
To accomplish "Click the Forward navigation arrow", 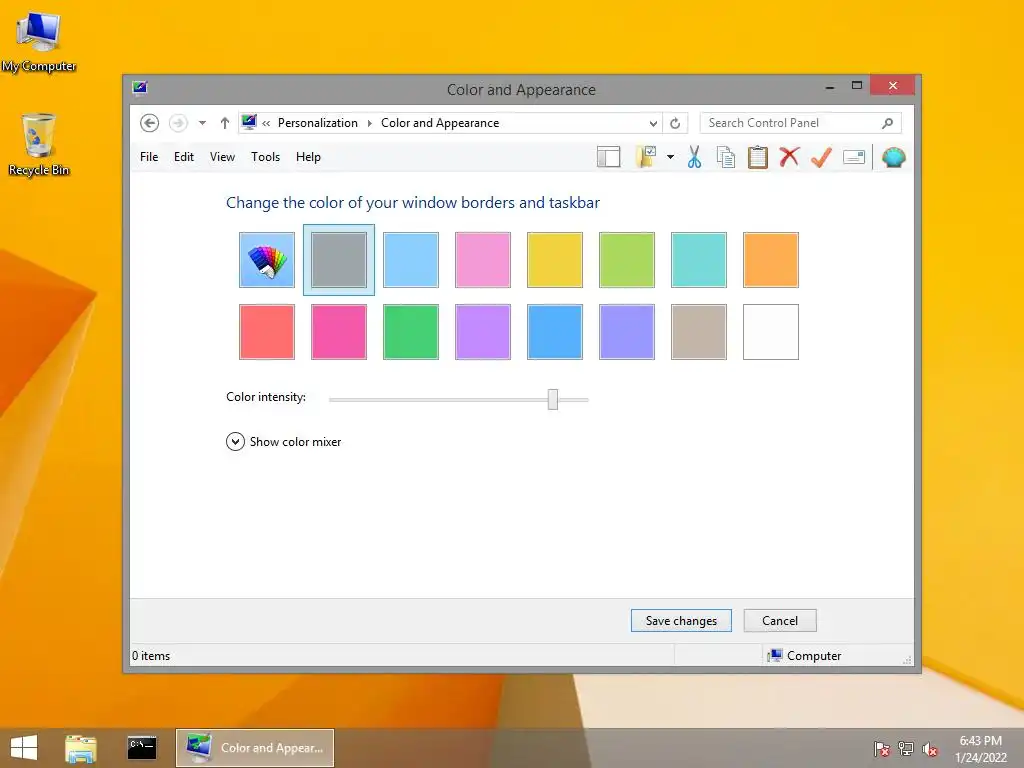I will click(178, 123).
